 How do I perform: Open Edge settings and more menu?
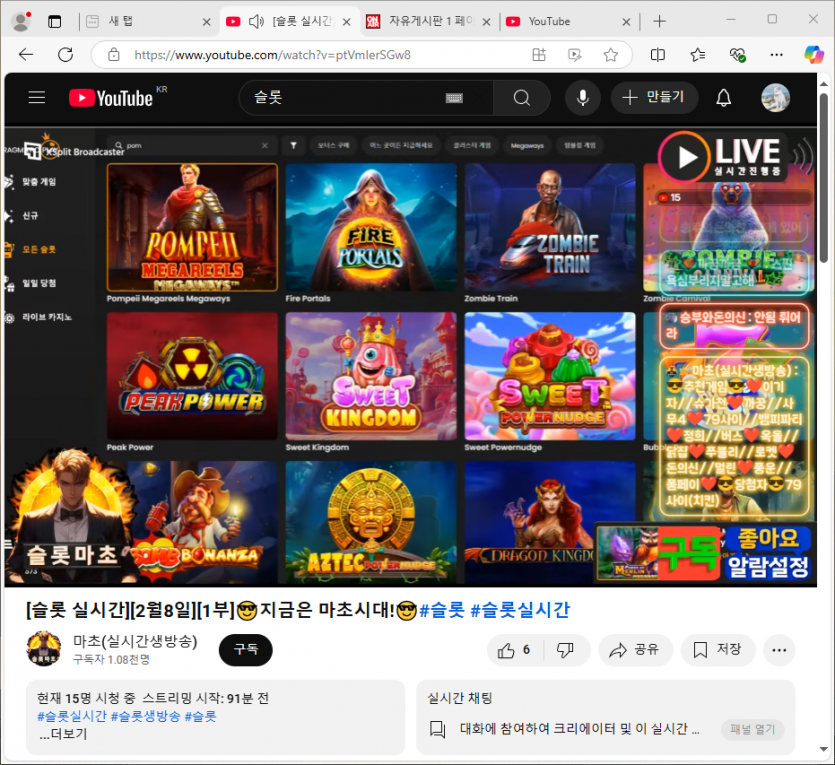[x=776, y=55]
